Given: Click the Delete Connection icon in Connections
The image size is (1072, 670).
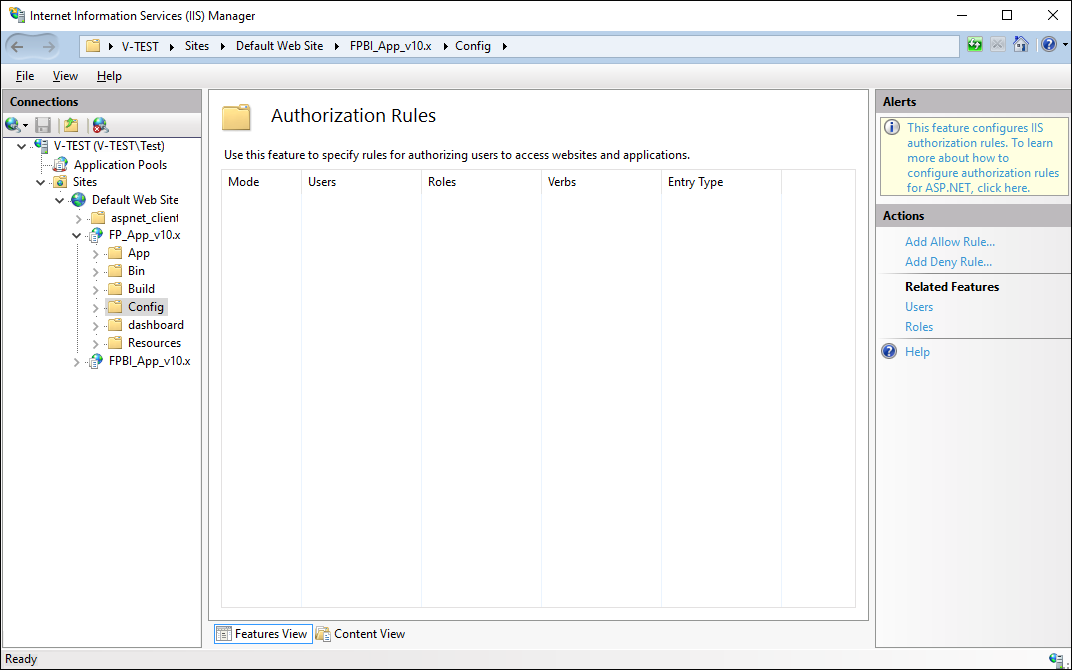Looking at the screenshot, I should [x=100, y=125].
